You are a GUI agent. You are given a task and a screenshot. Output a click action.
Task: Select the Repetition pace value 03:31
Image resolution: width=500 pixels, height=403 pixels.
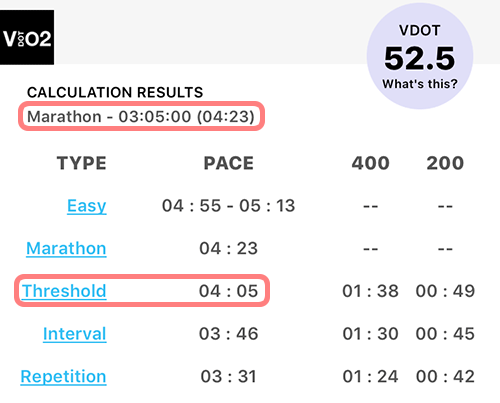(229, 377)
